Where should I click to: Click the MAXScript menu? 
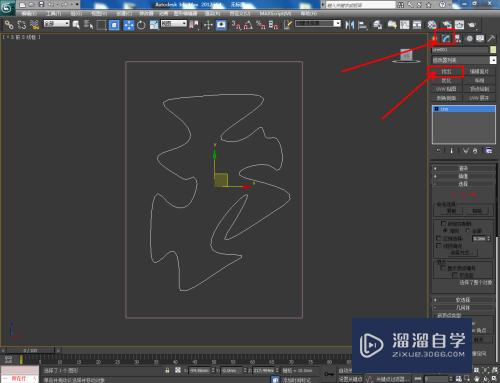tap(275, 13)
